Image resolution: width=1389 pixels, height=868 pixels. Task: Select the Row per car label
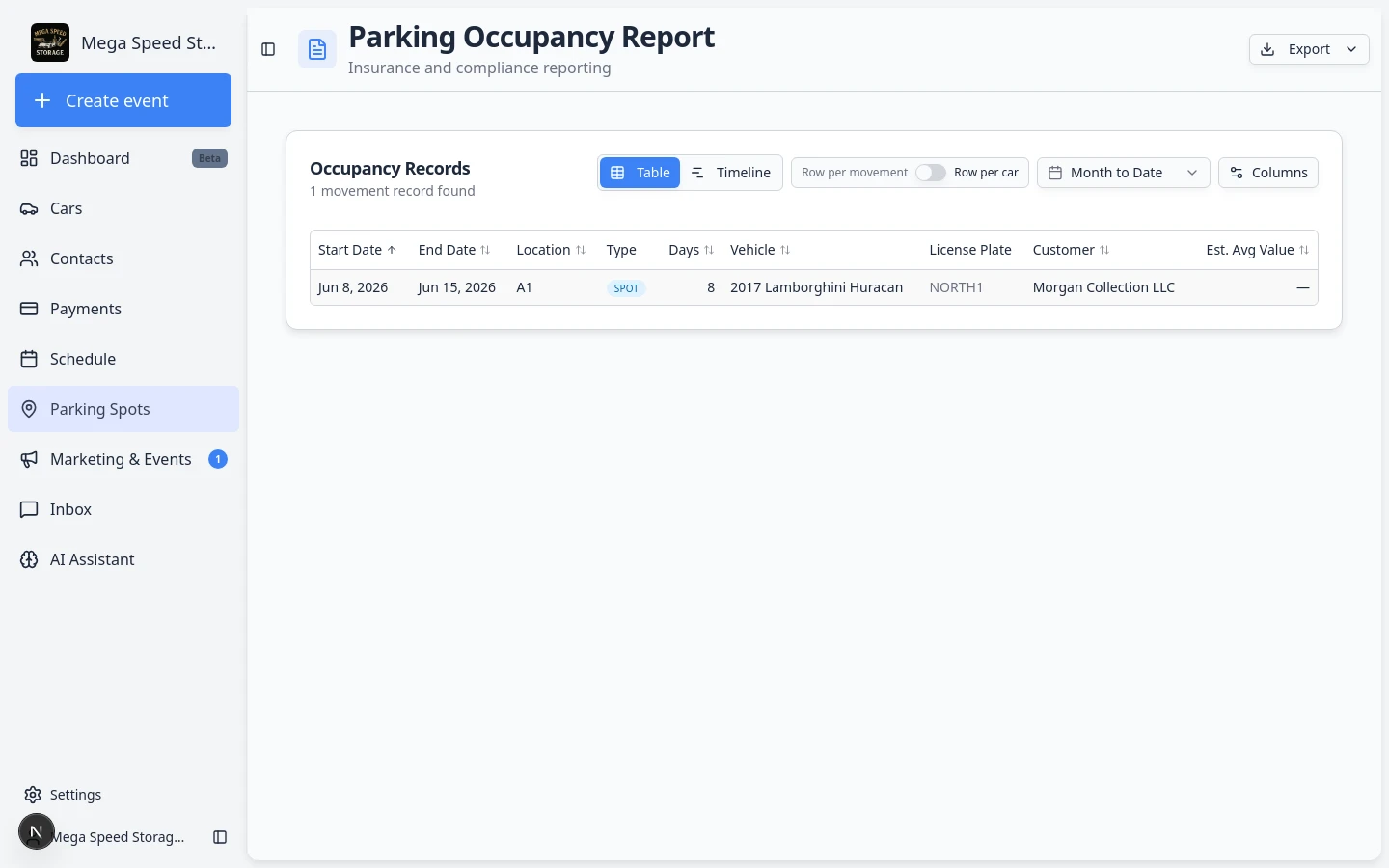point(986,173)
